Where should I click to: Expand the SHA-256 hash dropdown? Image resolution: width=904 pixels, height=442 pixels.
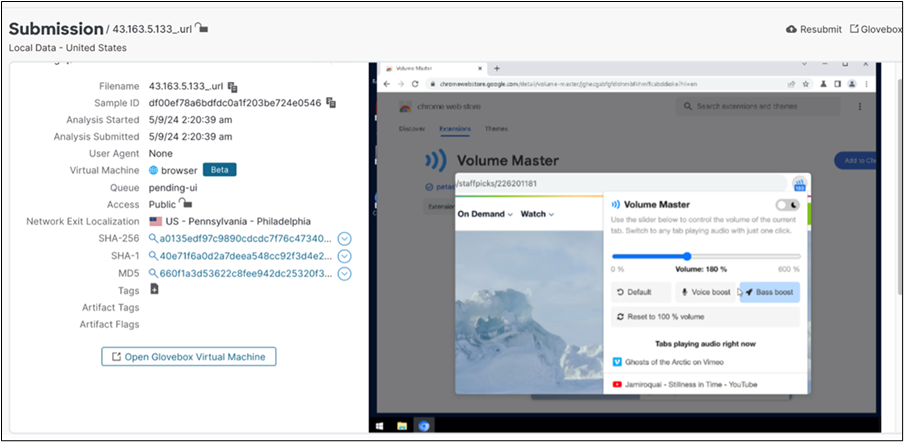coord(344,239)
